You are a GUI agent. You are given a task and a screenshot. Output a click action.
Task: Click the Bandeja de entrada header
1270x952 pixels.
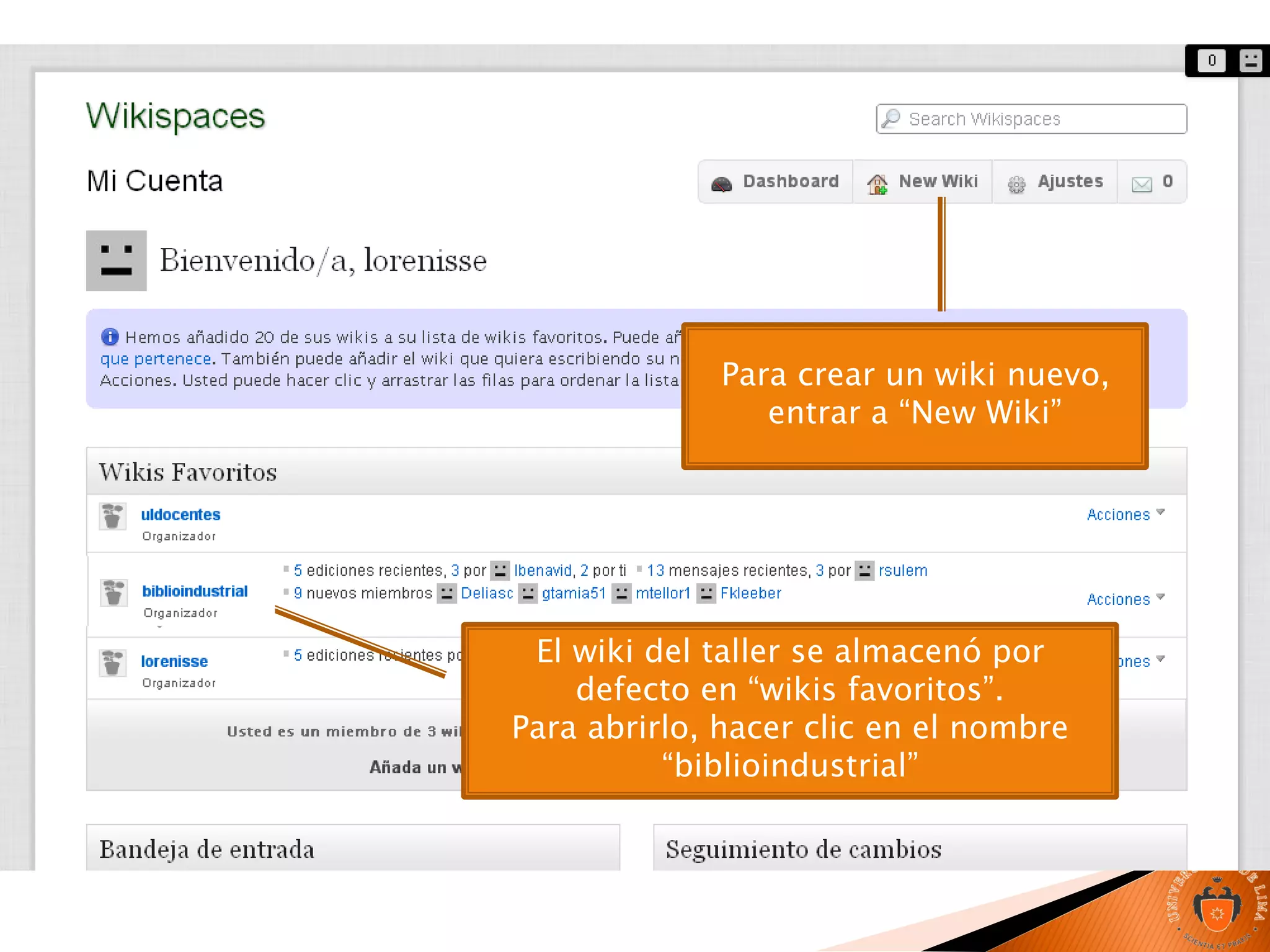(206, 849)
